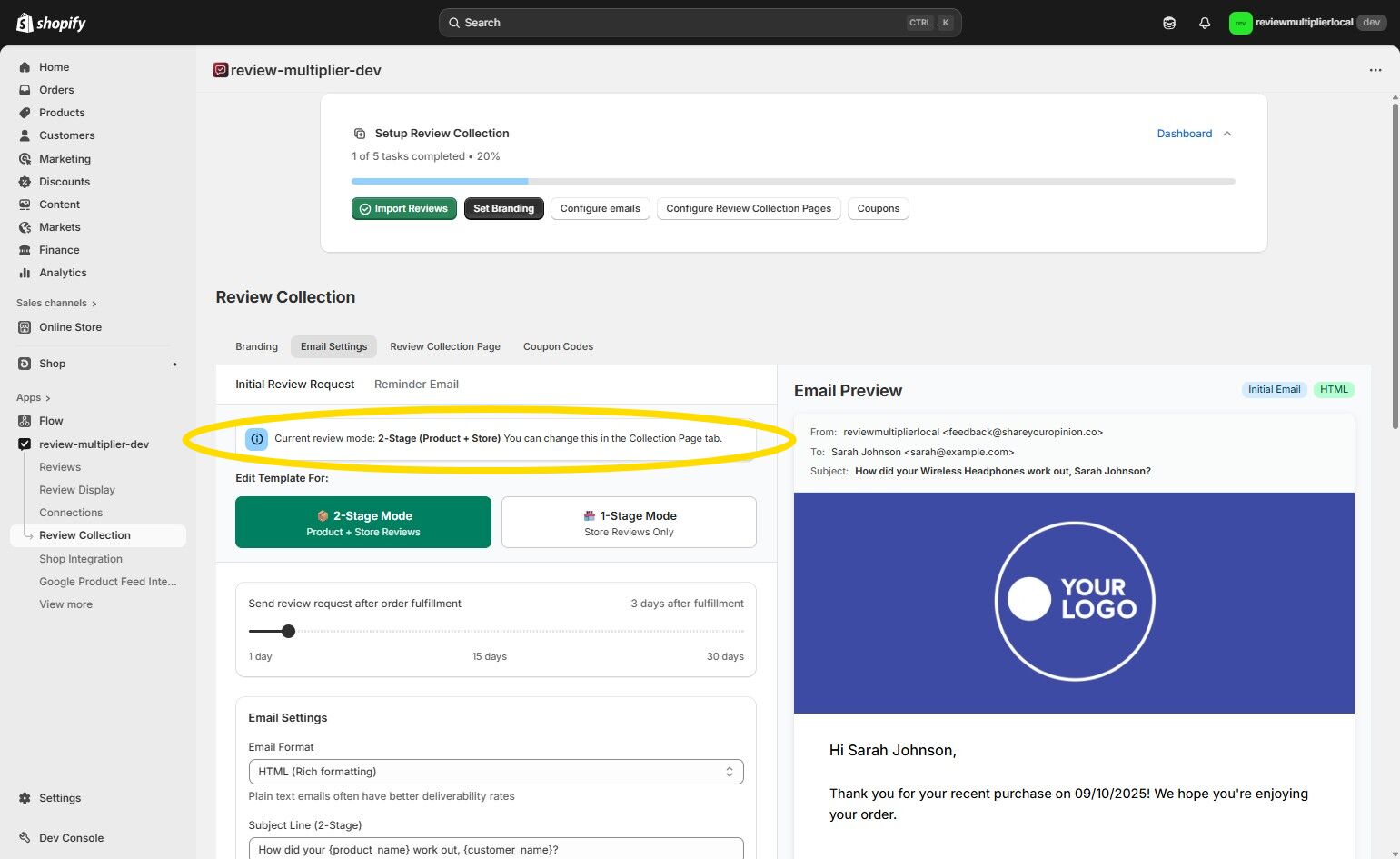Select 2-Stage Mode template option

pyautogui.click(x=363, y=523)
